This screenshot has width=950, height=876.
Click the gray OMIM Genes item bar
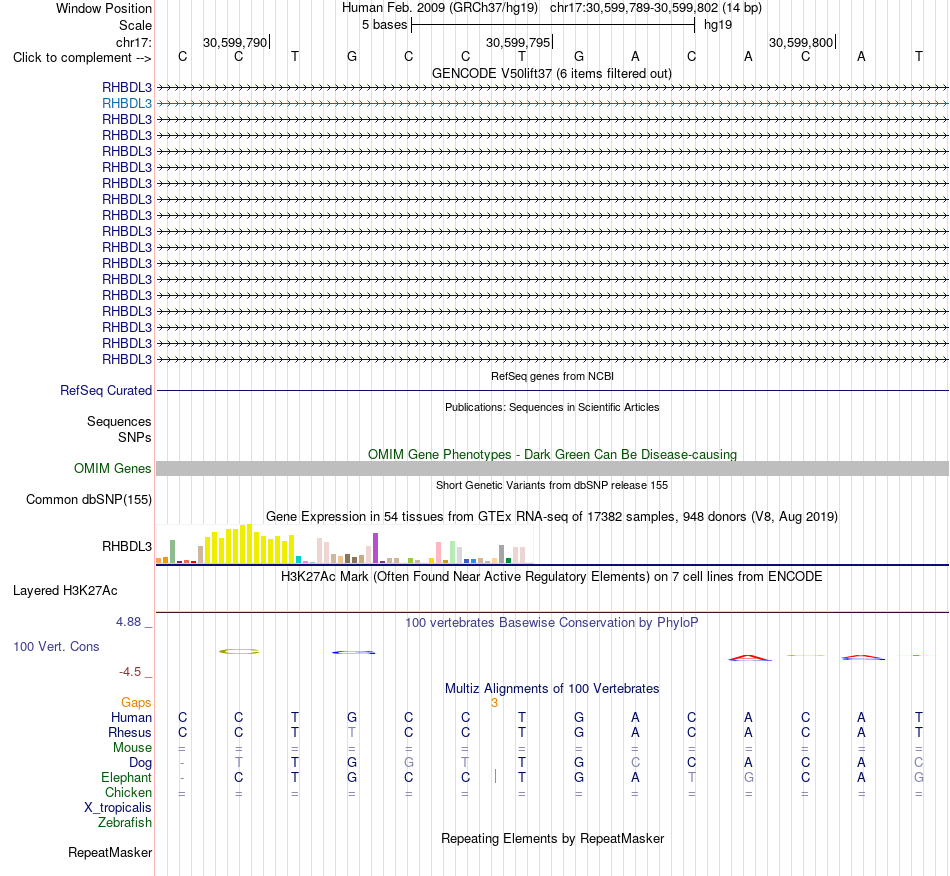[x=552, y=468]
